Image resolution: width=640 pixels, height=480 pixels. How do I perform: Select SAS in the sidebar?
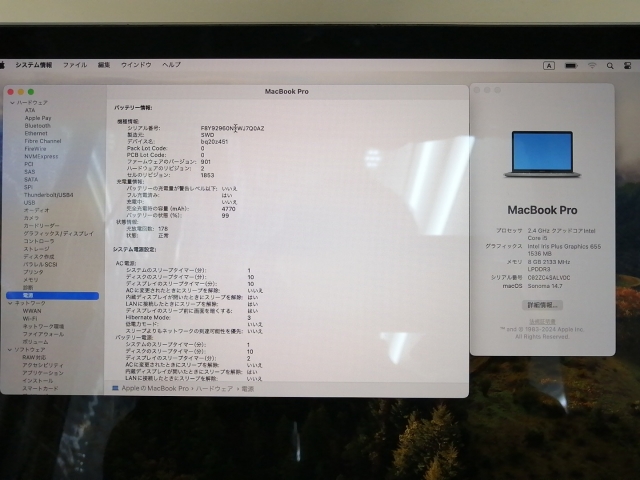29,172
